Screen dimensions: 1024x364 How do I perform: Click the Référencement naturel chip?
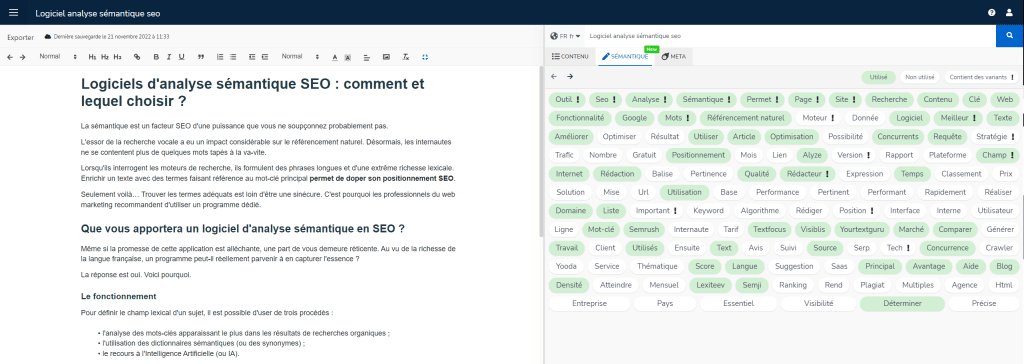pyautogui.click(x=745, y=118)
